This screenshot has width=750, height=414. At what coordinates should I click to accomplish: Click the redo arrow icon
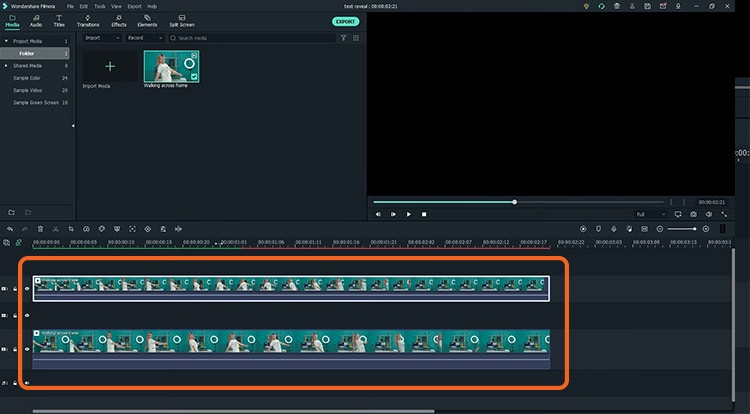click(25, 229)
